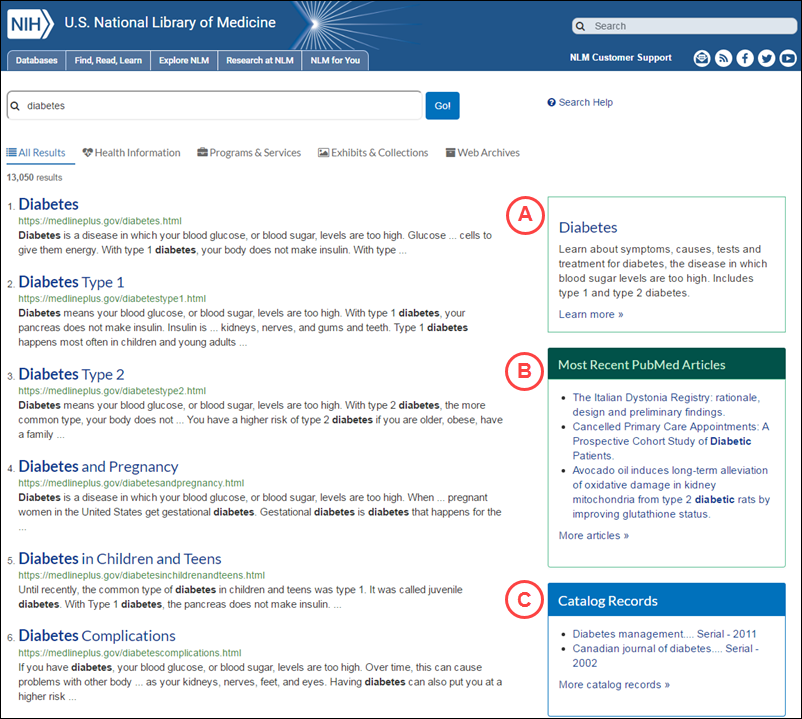This screenshot has width=802, height=719.
Task: Click the Search Help question icon
Action: tap(551, 103)
